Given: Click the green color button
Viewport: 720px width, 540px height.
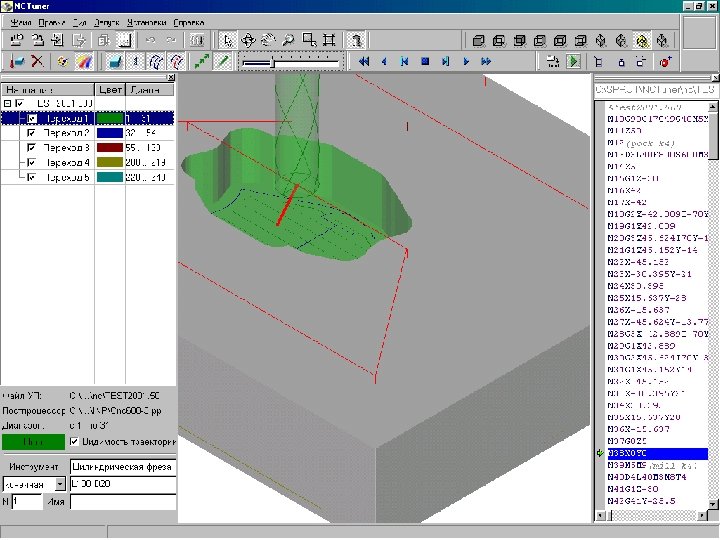Looking at the screenshot, I should click(x=31, y=441).
